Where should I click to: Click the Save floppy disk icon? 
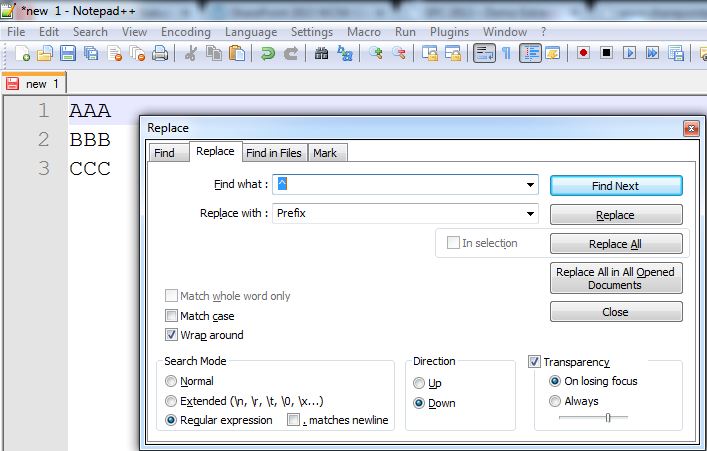pyautogui.click(x=68, y=54)
